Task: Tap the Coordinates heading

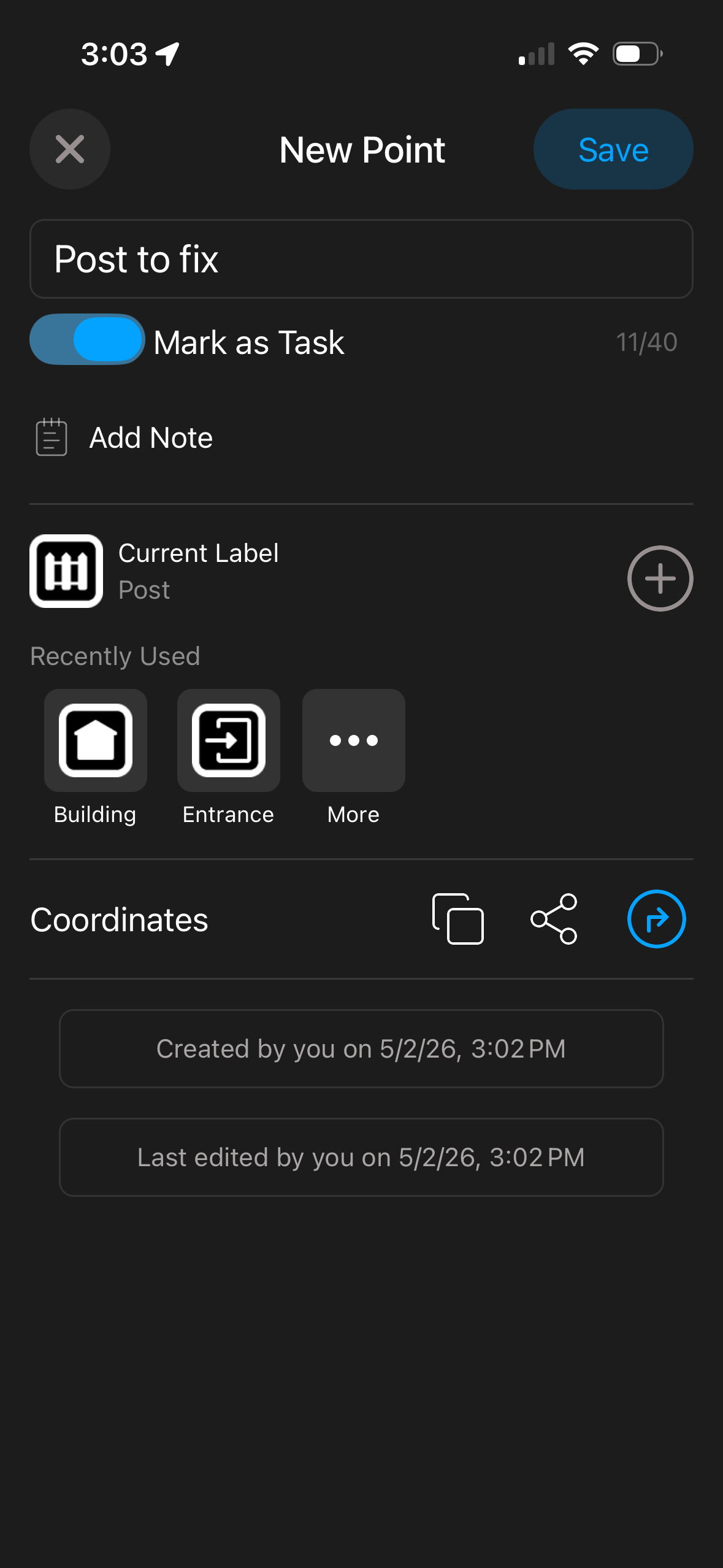Action: (120, 920)
